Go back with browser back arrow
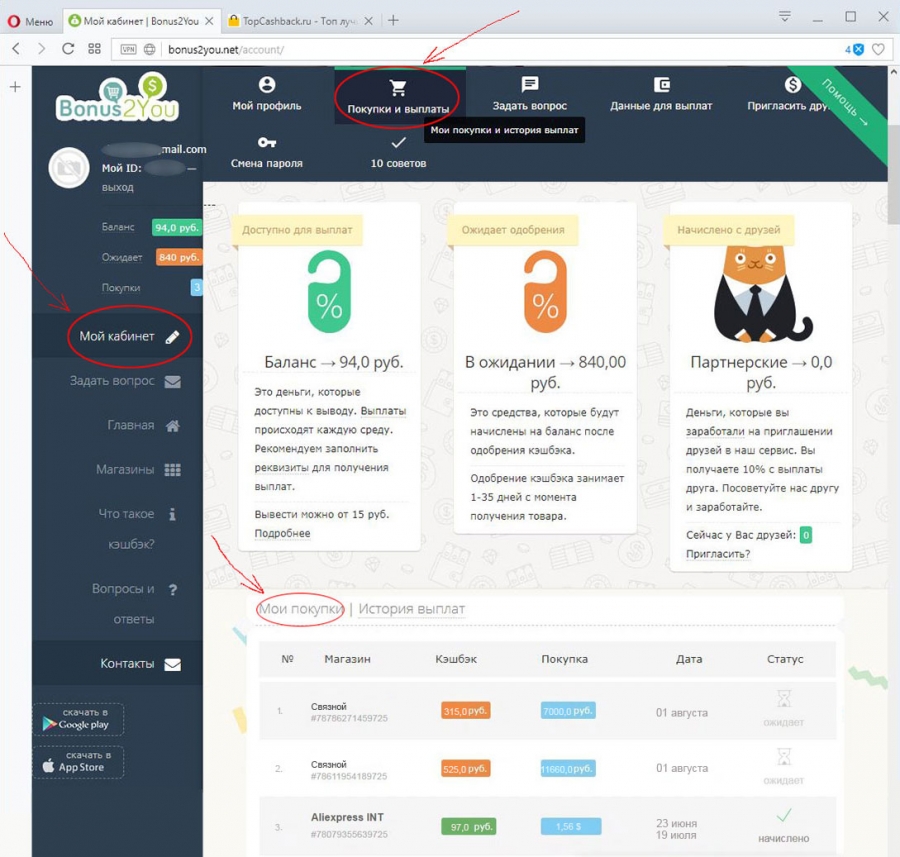The width and height of the screenshot is (900, 857). (x=16, y=49)
